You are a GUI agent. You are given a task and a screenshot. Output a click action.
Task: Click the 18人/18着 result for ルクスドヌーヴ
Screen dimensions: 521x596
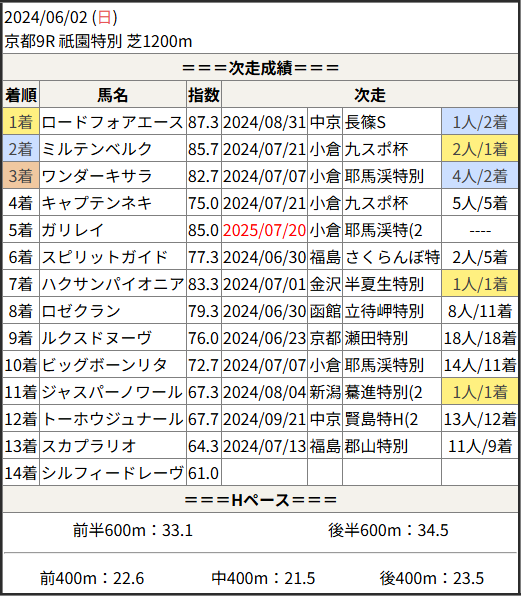(x=480, y=338)
